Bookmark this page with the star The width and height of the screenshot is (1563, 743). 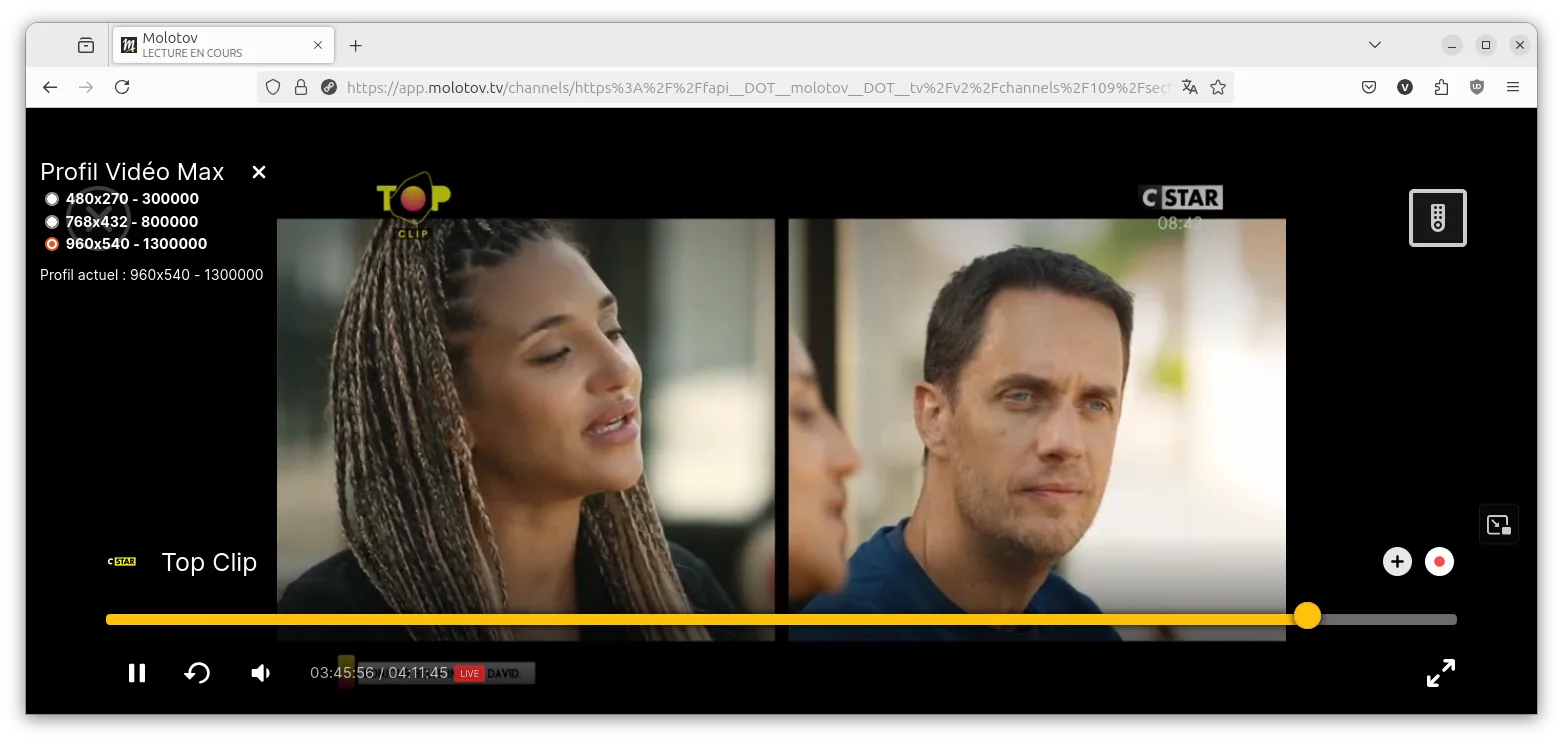coord(1218,87)
